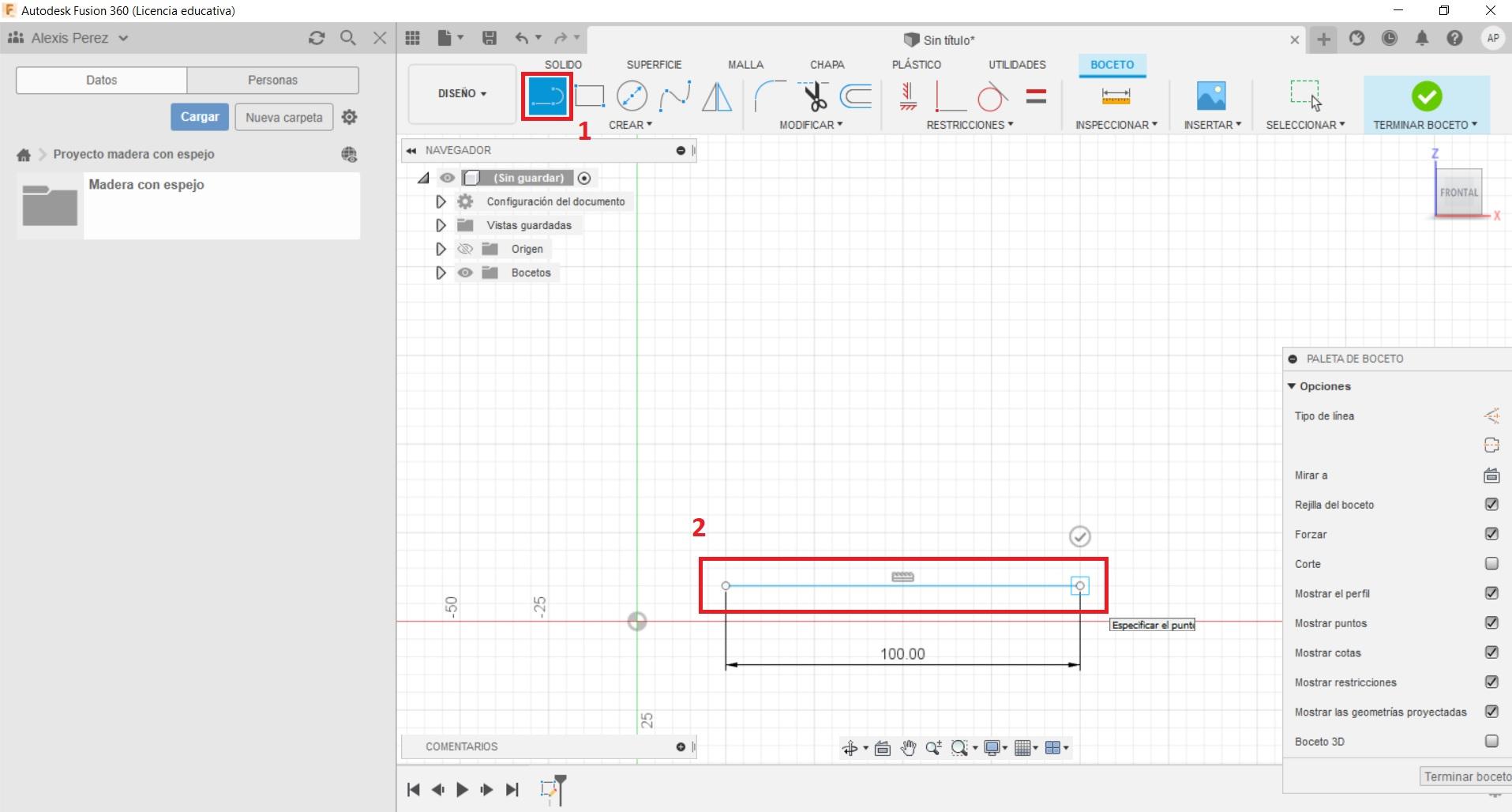This screenshot has width=1512, height=812.
Task: Open the MODIFICAR dropdown menu
Action: point(811,125)
